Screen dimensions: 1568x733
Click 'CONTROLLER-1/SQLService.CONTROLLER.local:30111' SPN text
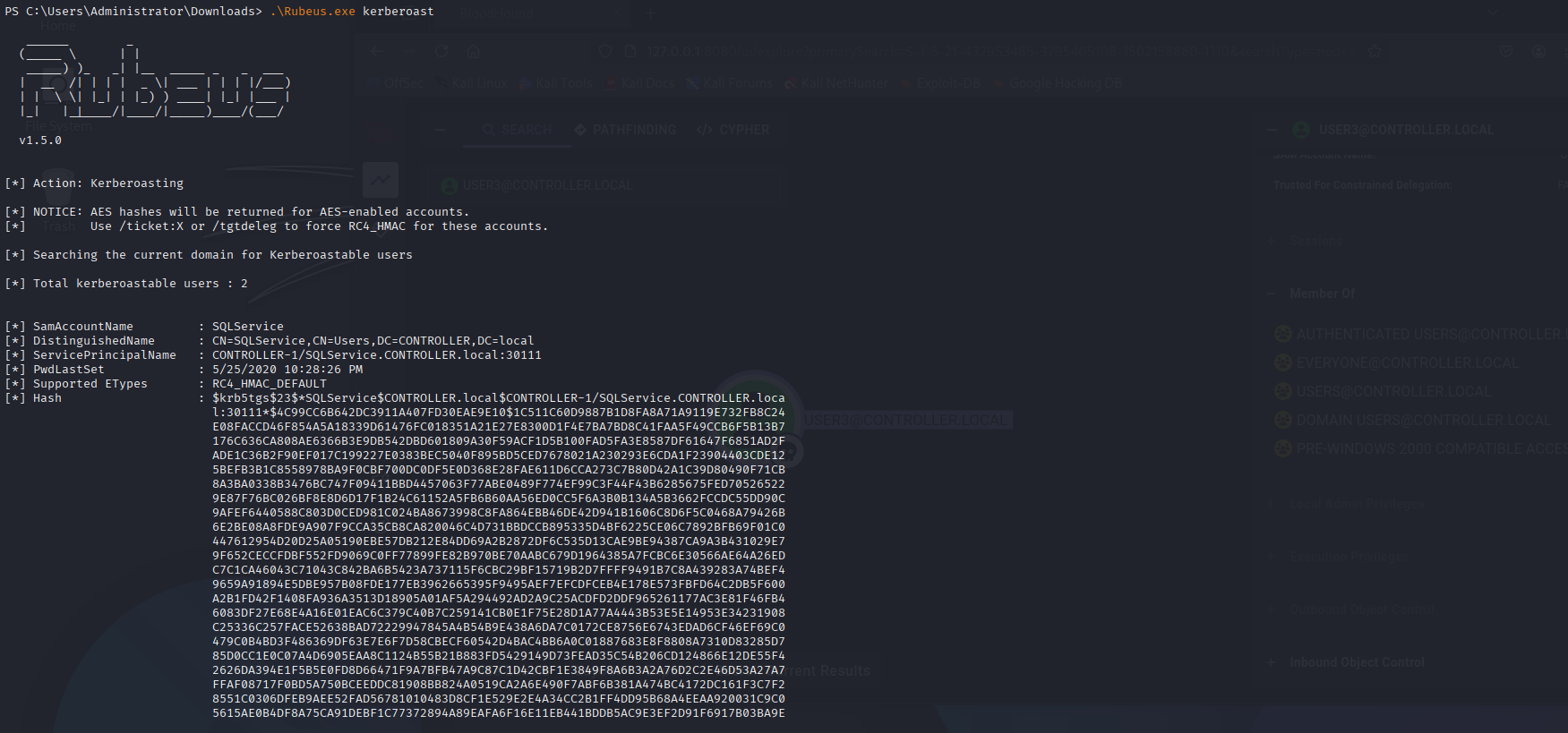tap(377, 354)
